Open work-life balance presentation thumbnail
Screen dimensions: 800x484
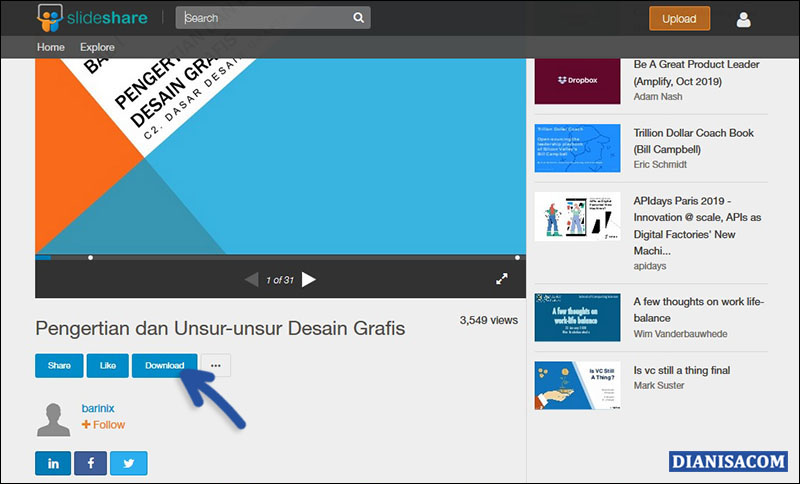(578, 317)
